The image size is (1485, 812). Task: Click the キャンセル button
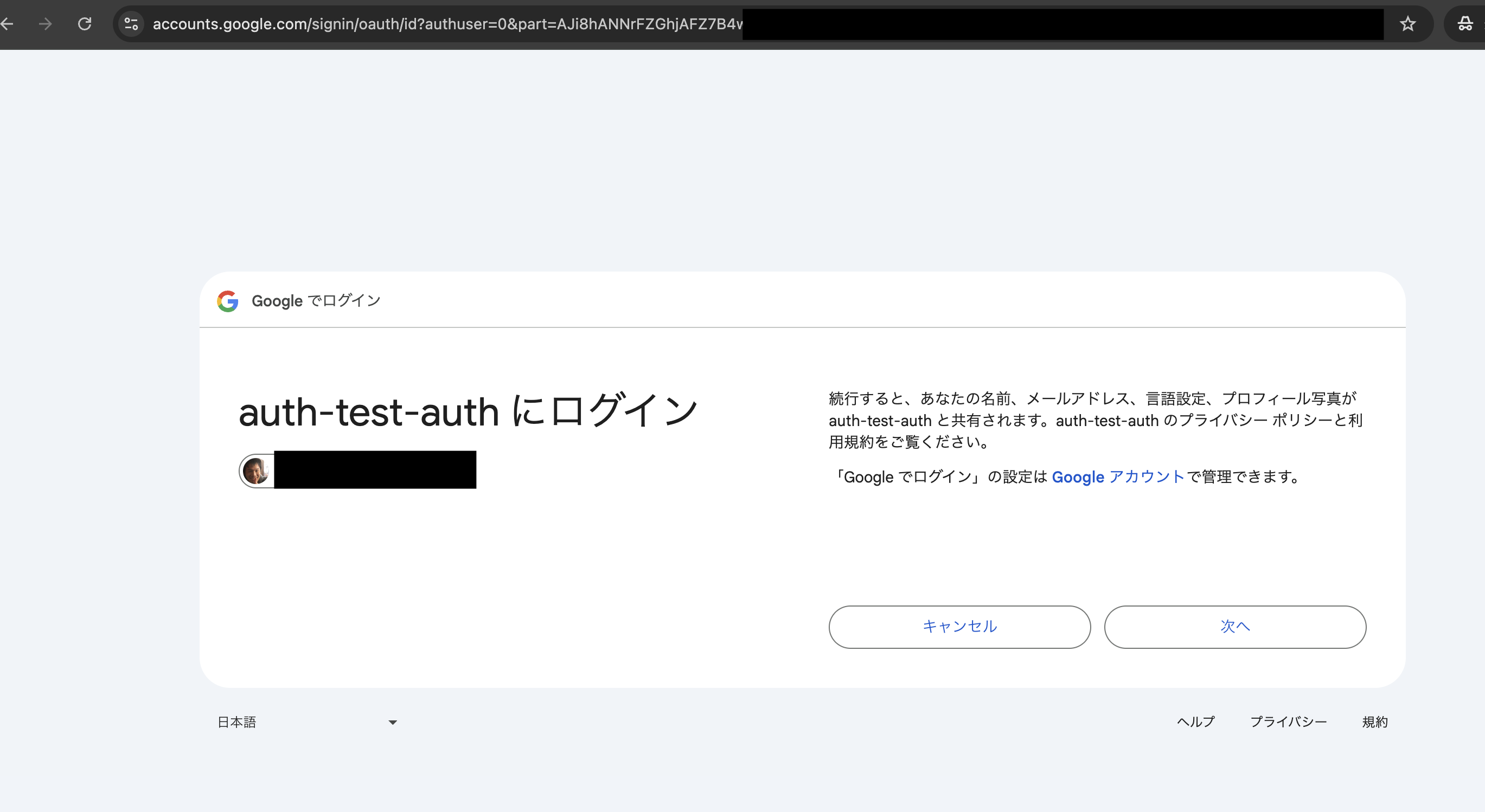[x=959, y=627]
